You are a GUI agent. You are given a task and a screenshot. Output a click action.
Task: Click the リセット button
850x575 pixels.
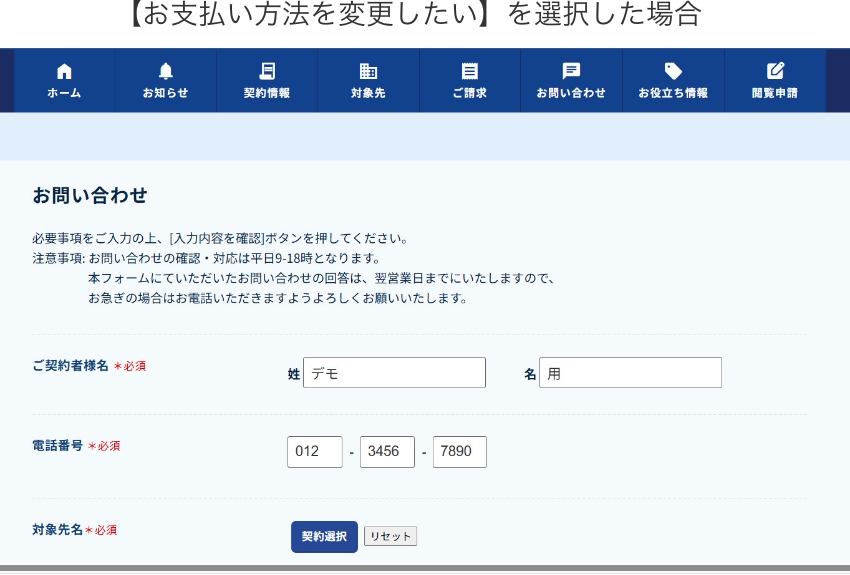point(390,536)
